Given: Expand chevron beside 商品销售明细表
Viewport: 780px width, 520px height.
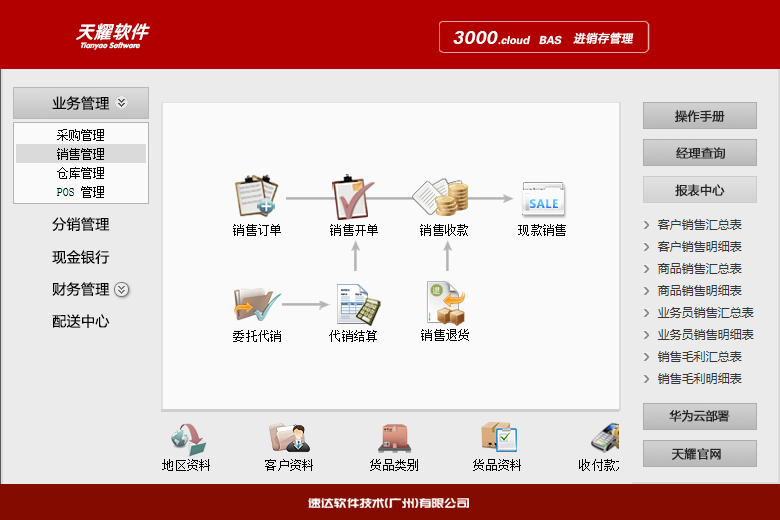Looking at the screenshot, I should 646,291.
